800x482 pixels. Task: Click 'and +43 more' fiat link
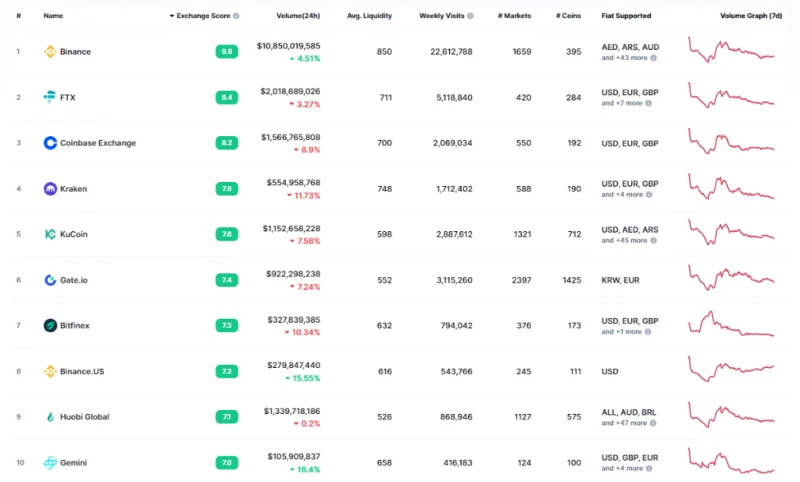[x=624, y=58]
